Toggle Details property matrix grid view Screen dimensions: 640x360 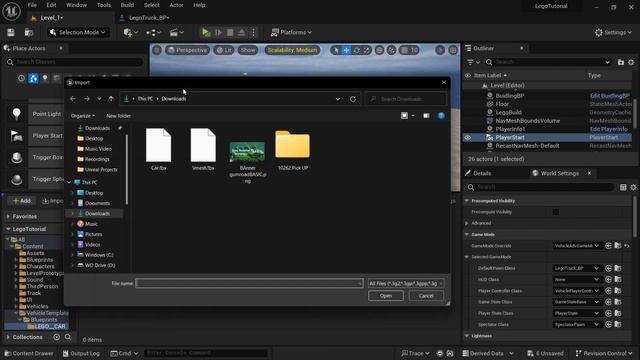[623, 187]
